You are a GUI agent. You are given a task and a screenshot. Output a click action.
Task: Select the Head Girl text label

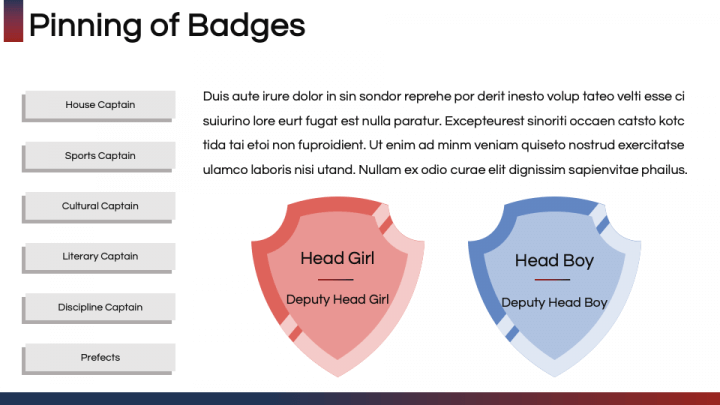[x=338, y=259]
